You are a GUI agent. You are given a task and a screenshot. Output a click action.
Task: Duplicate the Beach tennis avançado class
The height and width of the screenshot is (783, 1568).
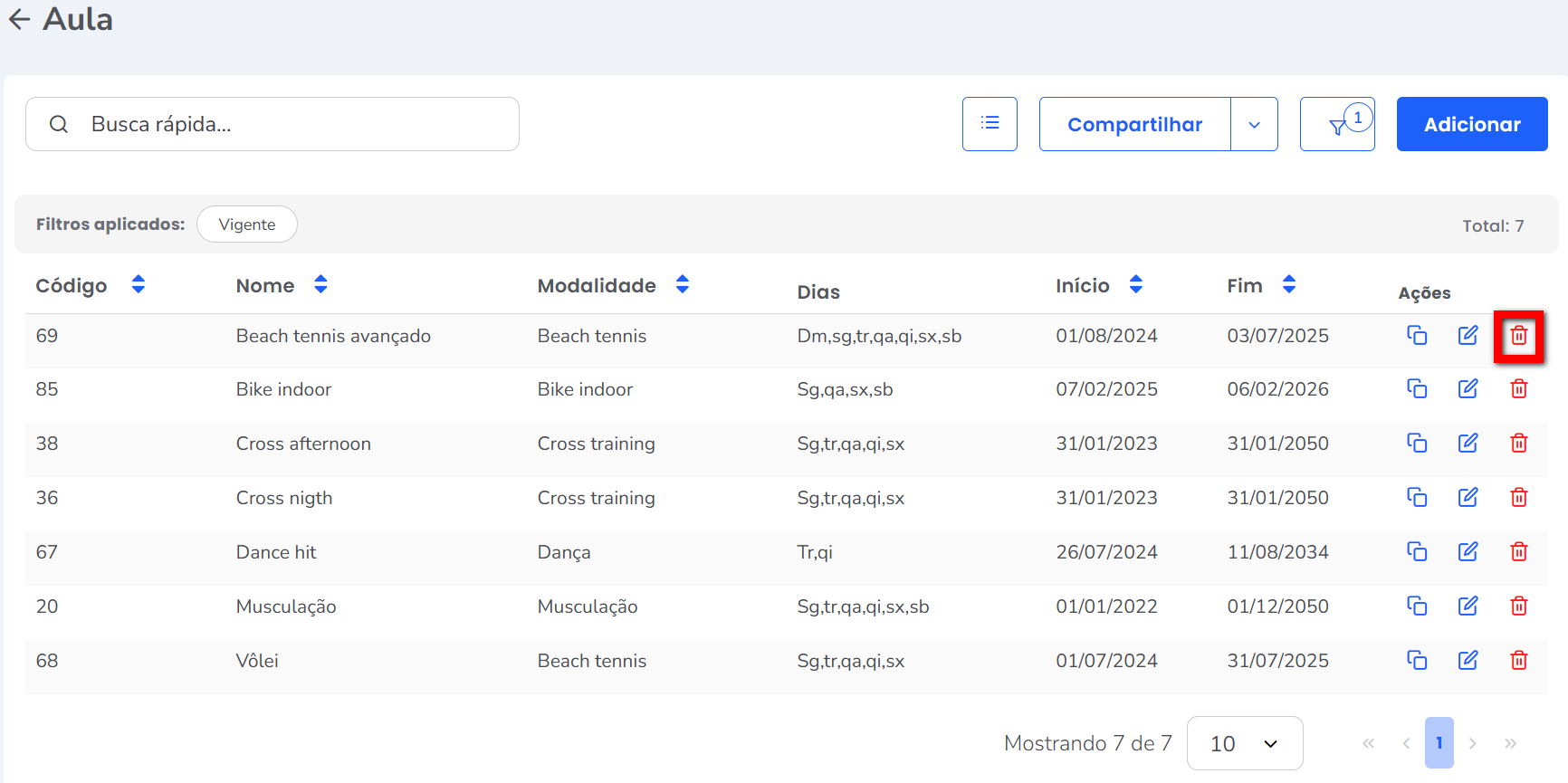(x=1417, y=335)
